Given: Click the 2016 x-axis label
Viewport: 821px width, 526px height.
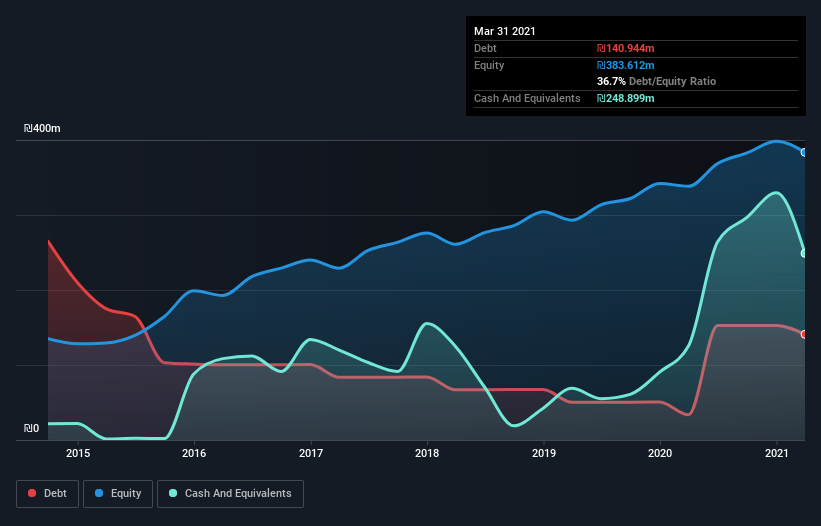Looking at the screenshot, I should pyautogui.click(x=194, y=453).
